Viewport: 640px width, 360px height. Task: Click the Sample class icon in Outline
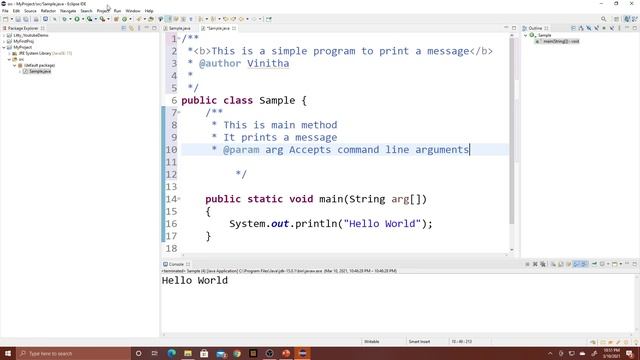click(532, 36)
